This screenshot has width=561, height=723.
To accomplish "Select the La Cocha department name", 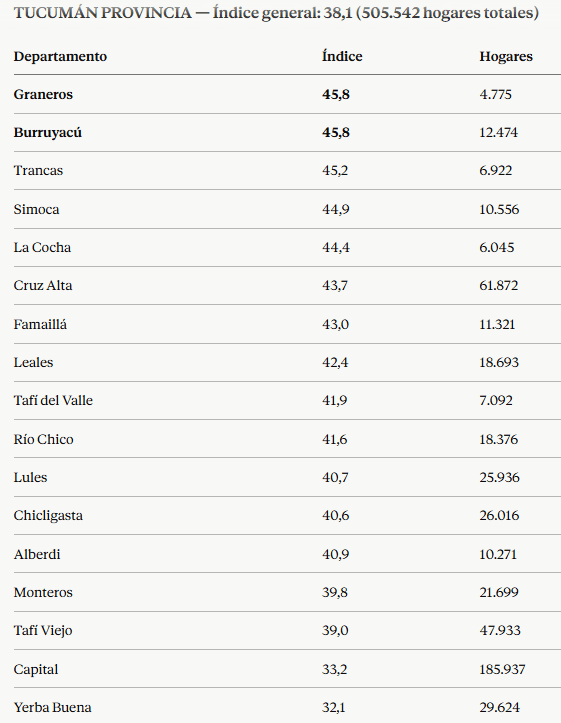I will click(x=42, y=248).
